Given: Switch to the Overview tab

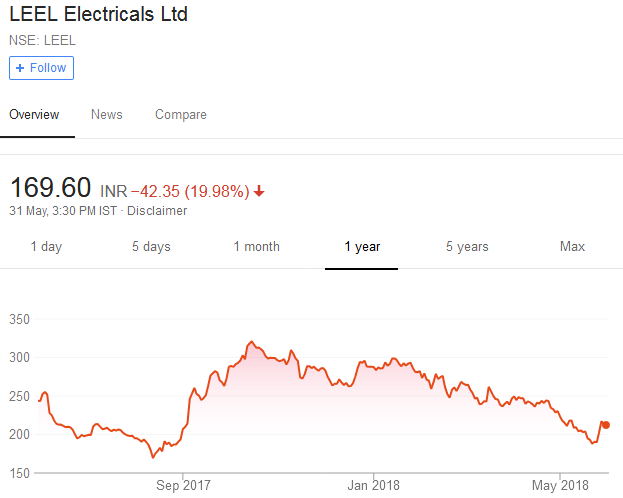Looking at the screenshot, I should coord(34,115).
